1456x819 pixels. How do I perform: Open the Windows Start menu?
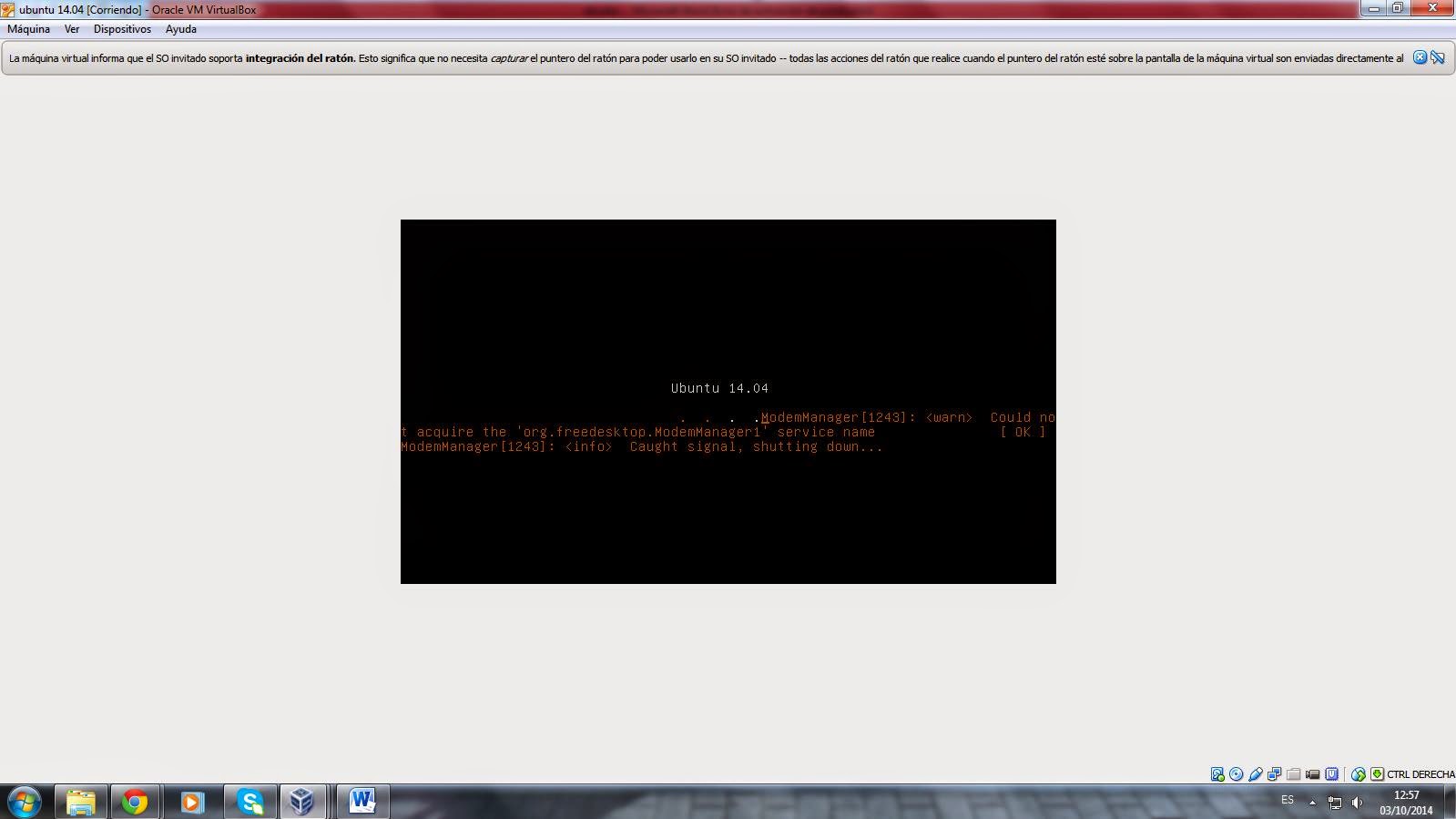[25, 802]
